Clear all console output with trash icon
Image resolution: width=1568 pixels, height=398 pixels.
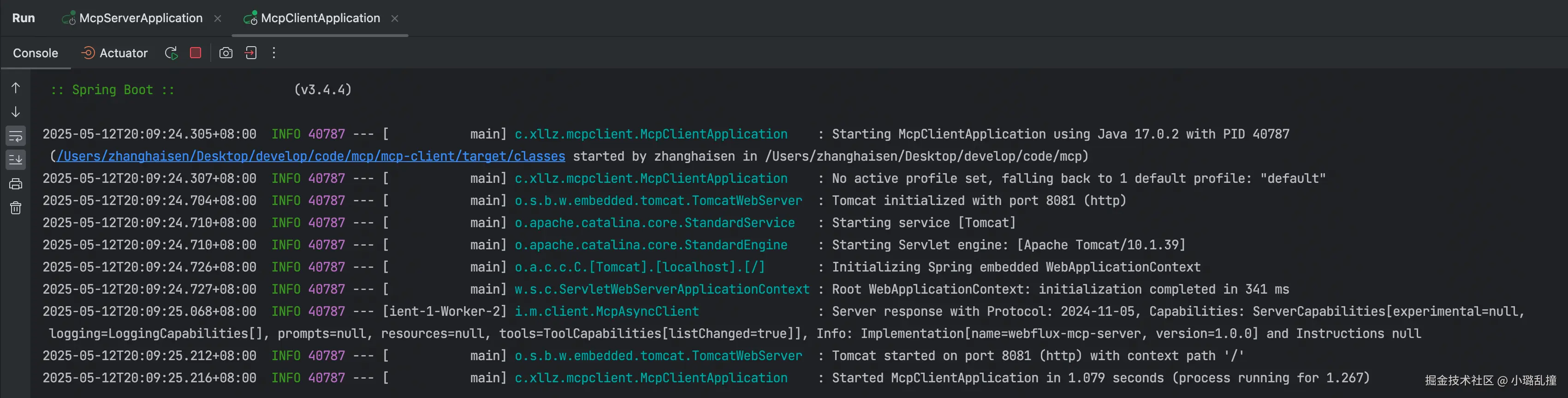(x=16, y=208)
